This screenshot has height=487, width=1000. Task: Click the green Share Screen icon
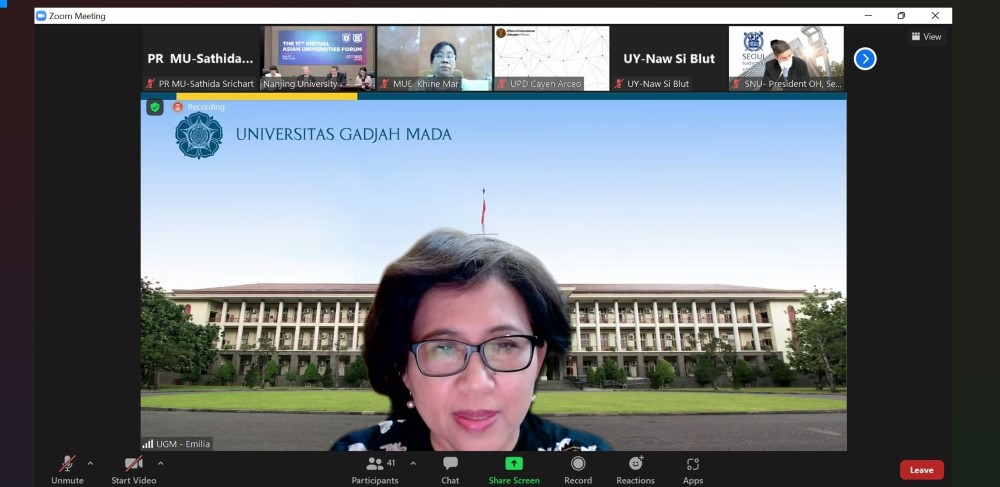(514, 463)
